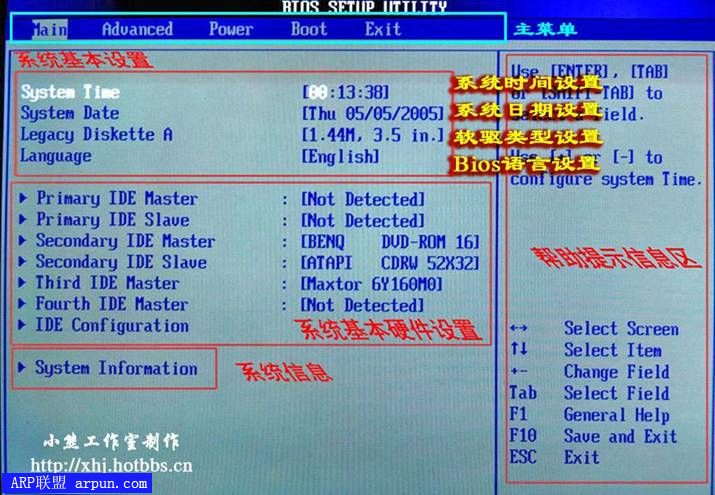
Task: Open Fourth IDE Master submenu
Action: pos(112,304)
